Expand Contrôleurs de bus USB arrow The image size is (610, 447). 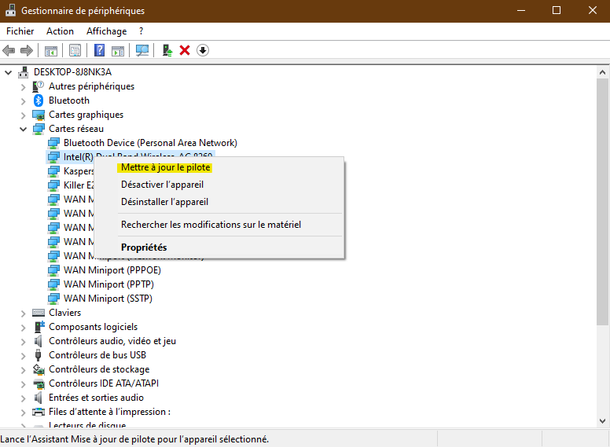pyautogui.click(x=23, y=356)
